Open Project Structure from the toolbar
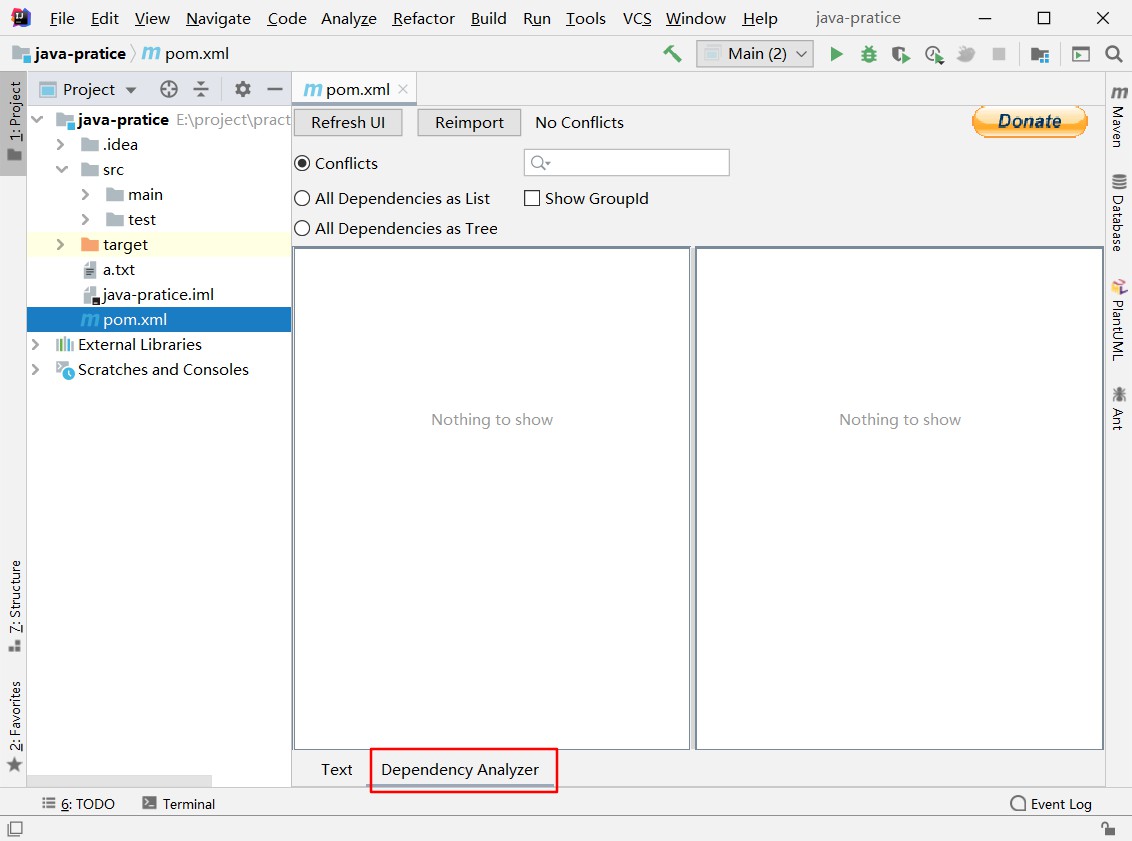The width and height of the screenshot is (1132, 841). coord(1040,54)
